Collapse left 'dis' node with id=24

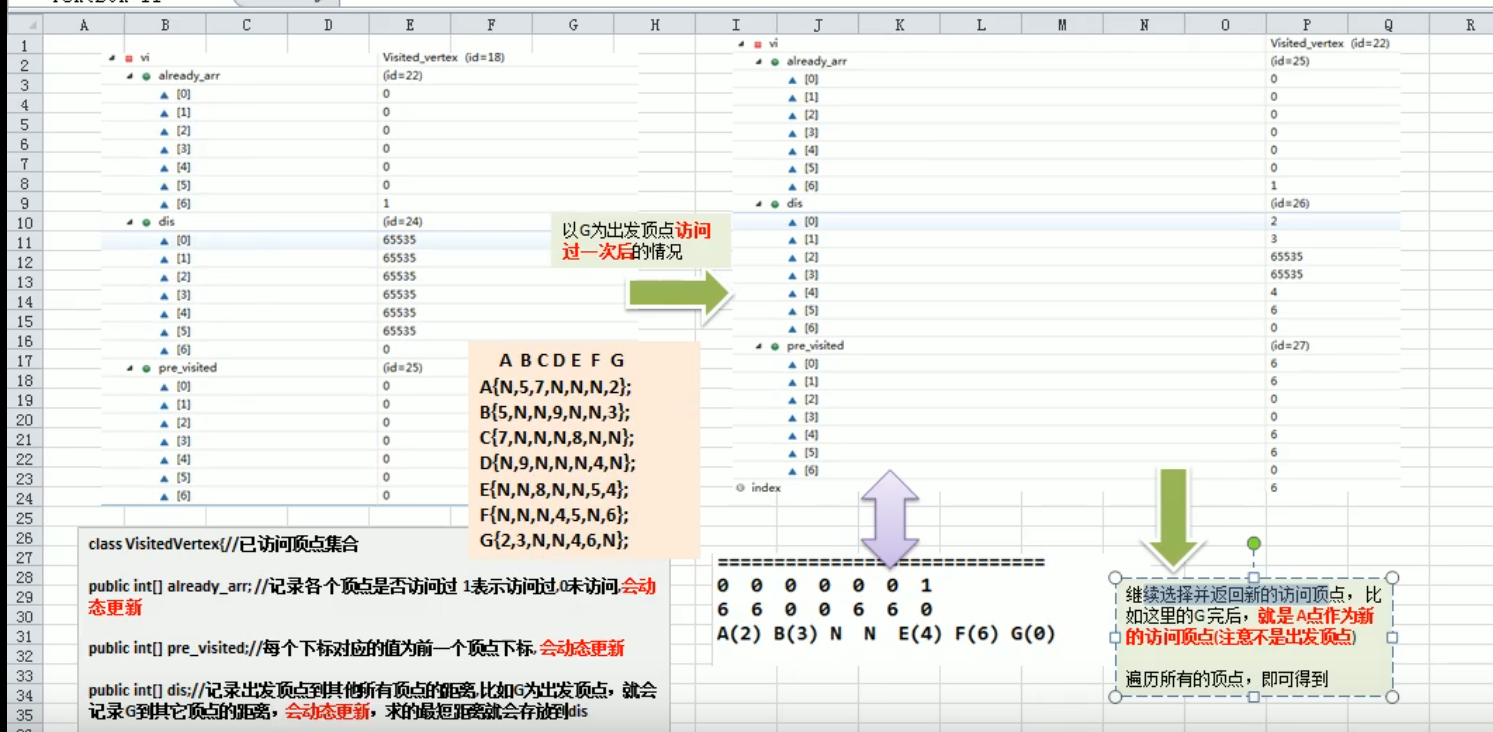[x=130, y=222]
